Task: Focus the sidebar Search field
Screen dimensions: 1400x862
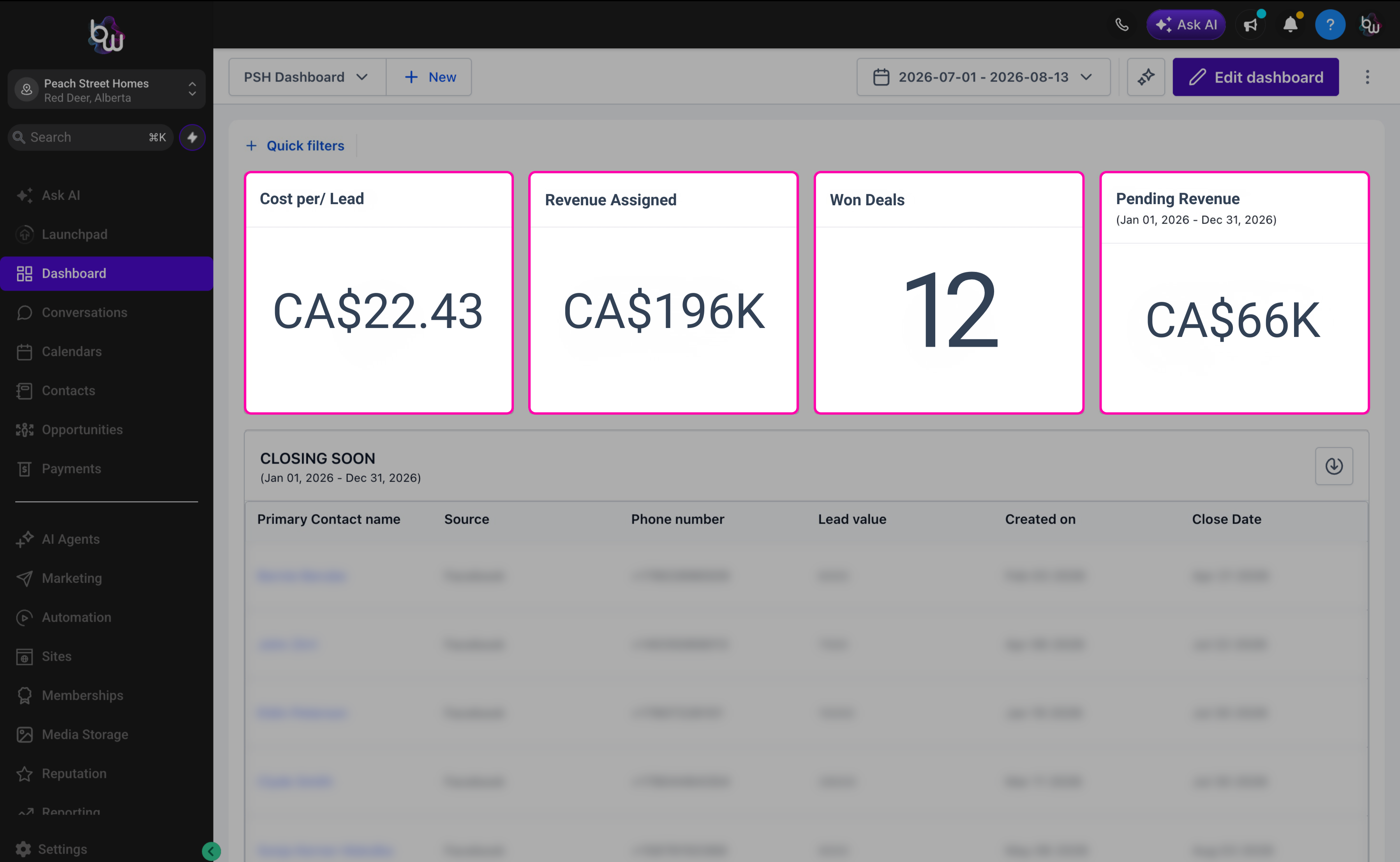Action: (x=90, y=137)
